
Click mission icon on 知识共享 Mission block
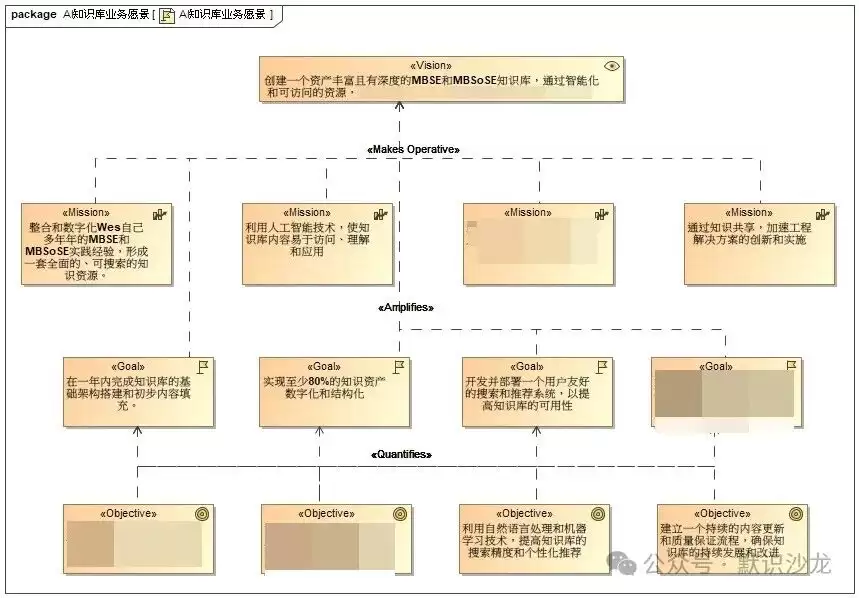tap(822, 214)
